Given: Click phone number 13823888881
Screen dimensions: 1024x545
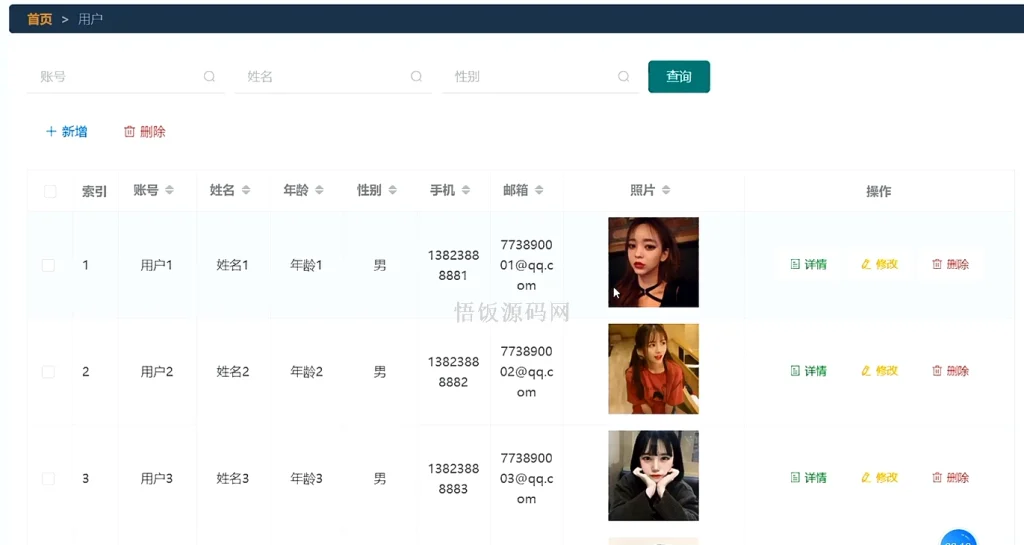Looking at the screenshot, I should point(453,266).
